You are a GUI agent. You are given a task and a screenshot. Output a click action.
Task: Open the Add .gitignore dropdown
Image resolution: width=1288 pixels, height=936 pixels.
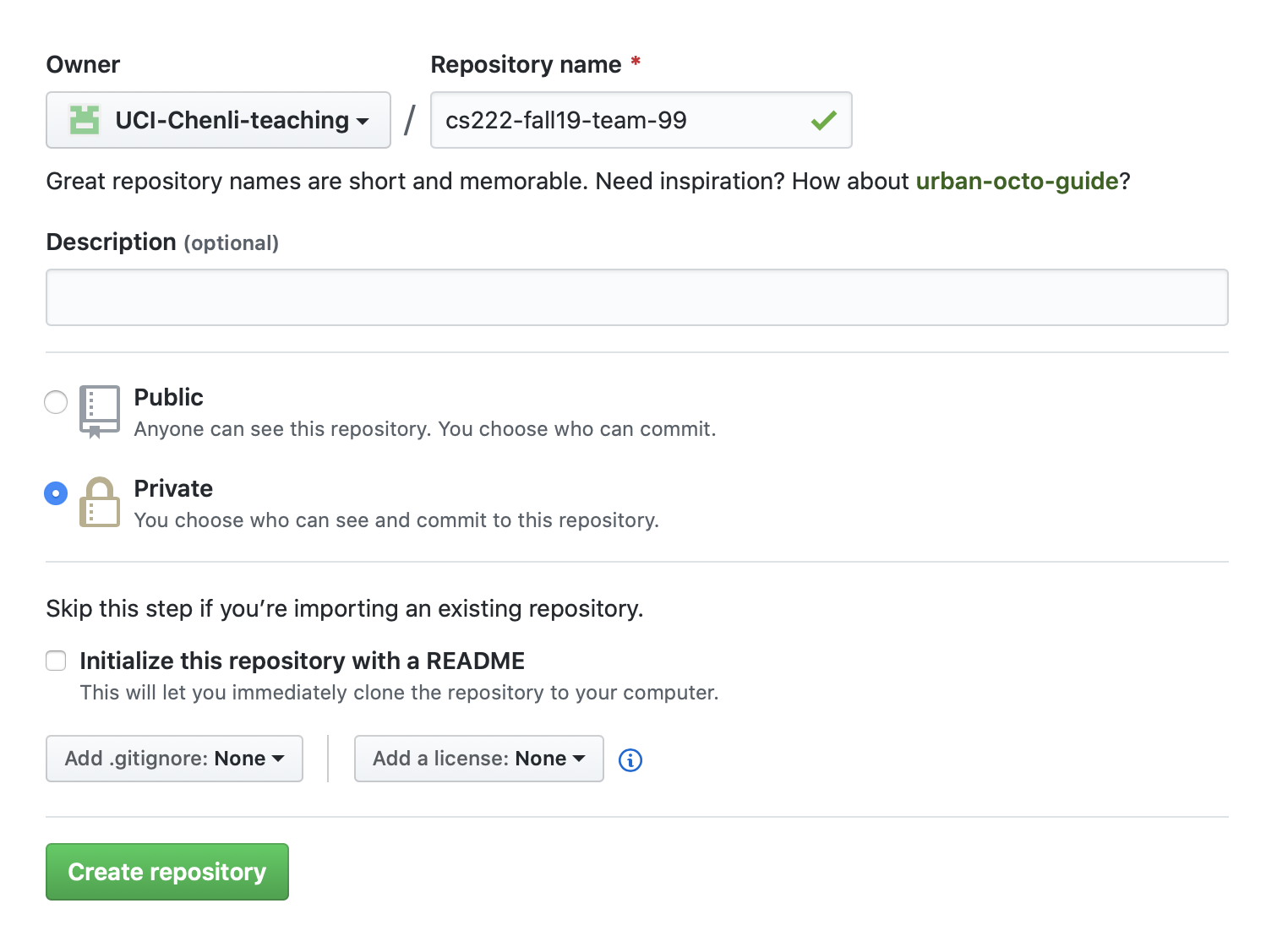[x=173, y=758]
